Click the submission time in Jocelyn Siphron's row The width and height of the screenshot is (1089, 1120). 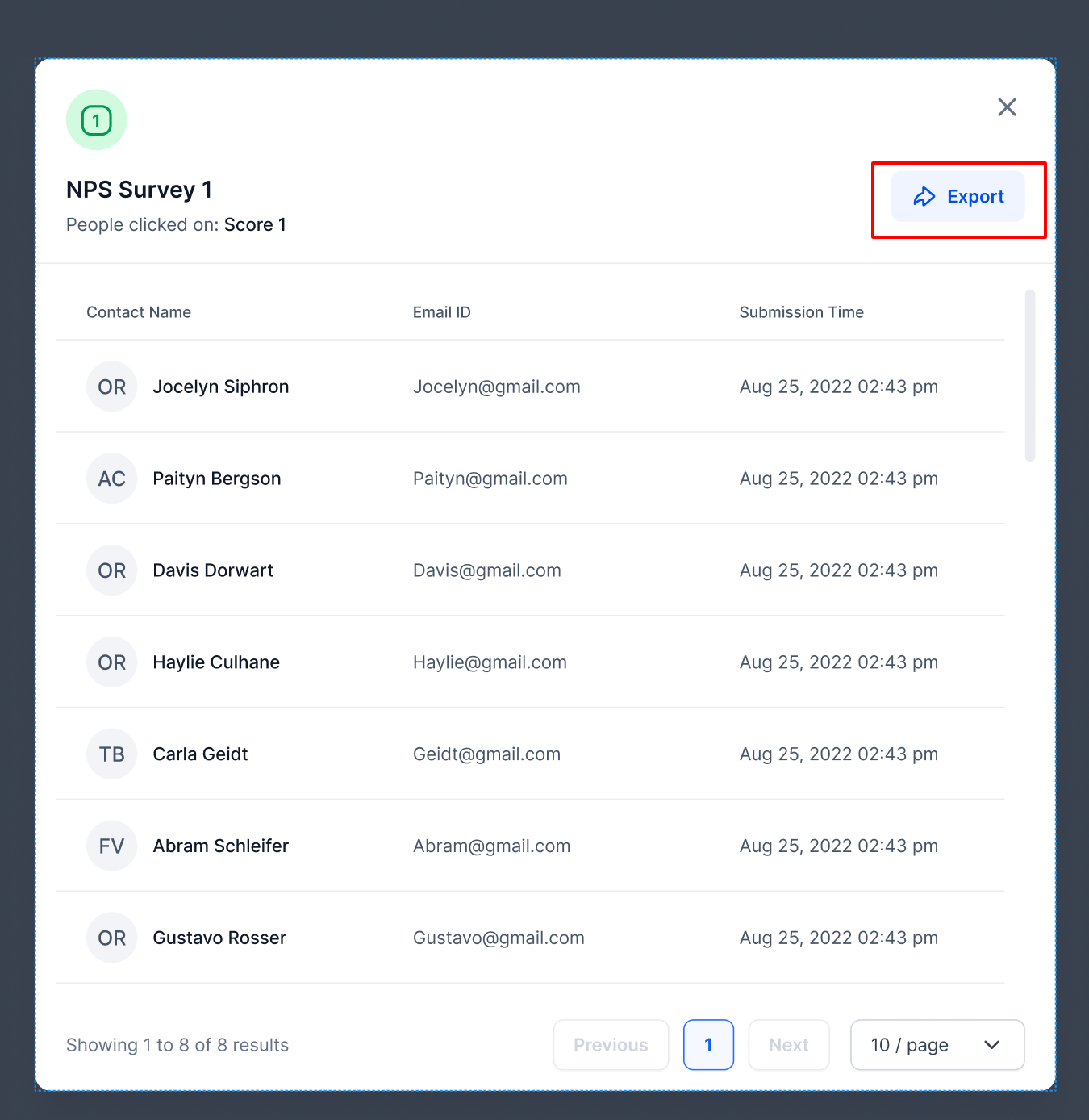[839, 387]
